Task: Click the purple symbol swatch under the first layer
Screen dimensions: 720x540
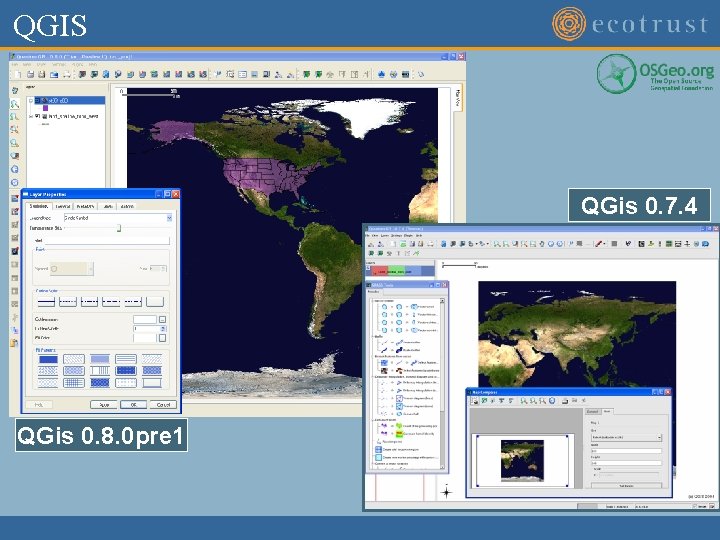Action: pyautogui.click(x=45, y=108)
